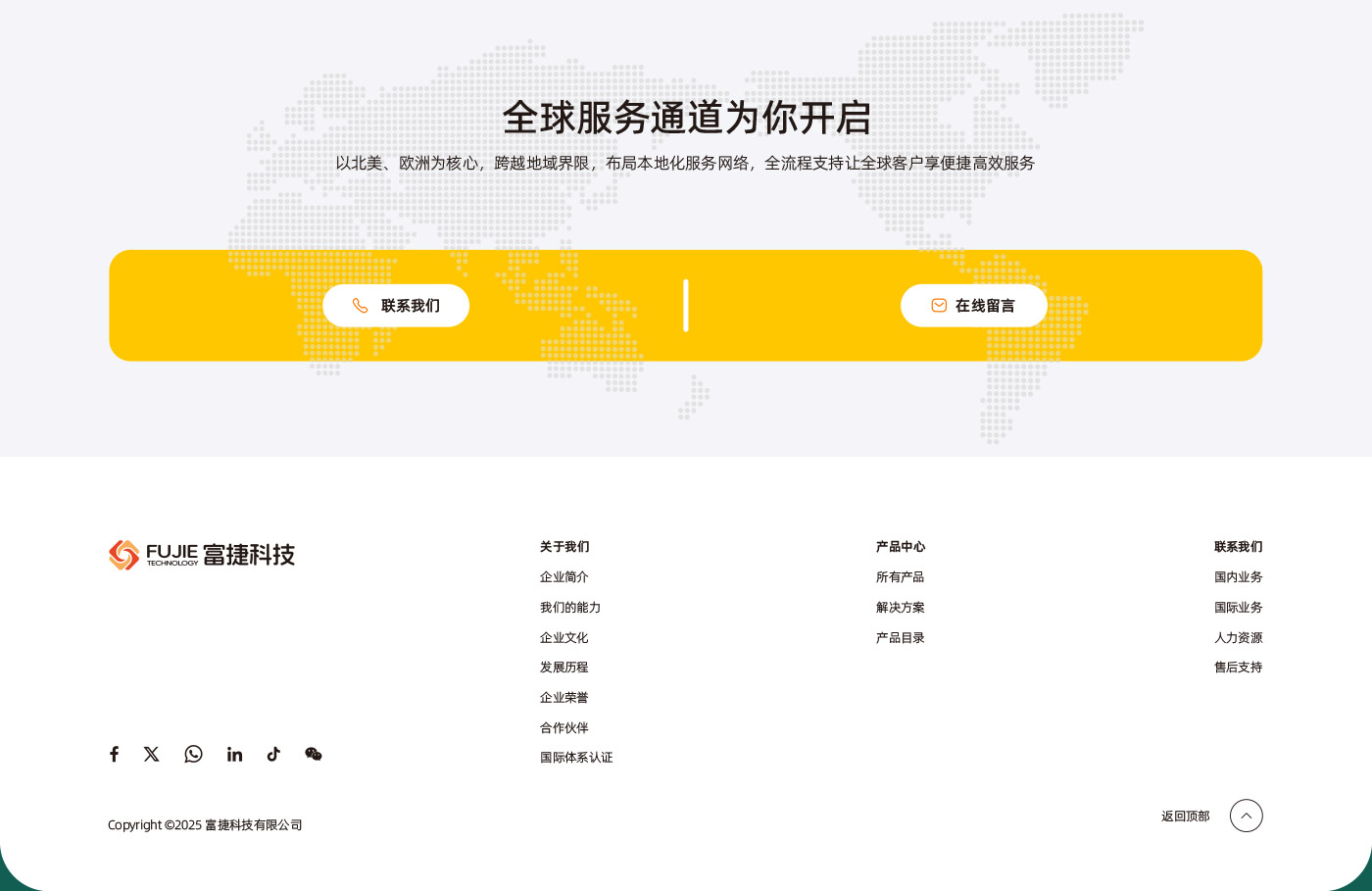Open the 企业简介 link
Viewport: 1372px width, 891px height.
click(x=563, y=577)
